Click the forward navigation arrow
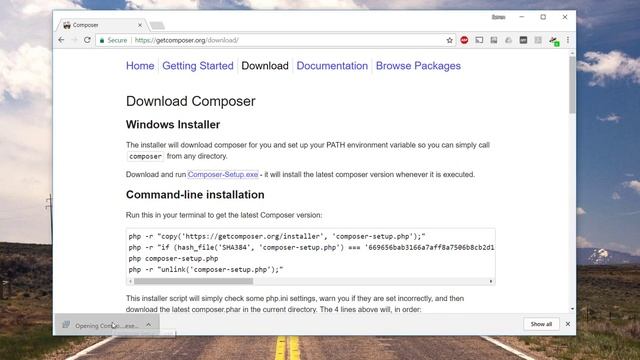Viewport: 640px width, 360px height. tap(74, 40)
